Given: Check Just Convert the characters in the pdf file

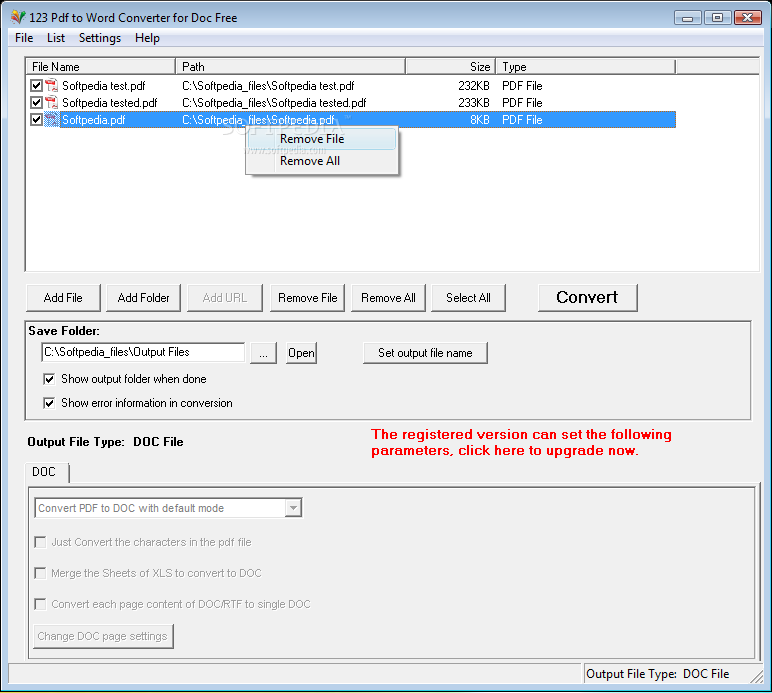Looking at the screenshot, I should point(40,542).
